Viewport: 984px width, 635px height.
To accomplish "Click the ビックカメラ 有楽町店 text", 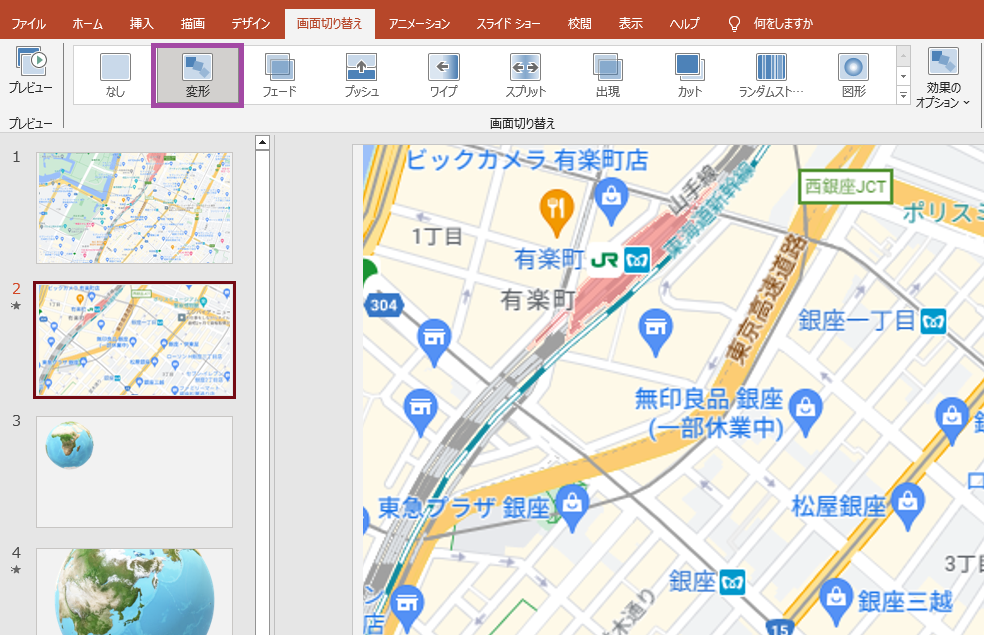I will [528, 160].
